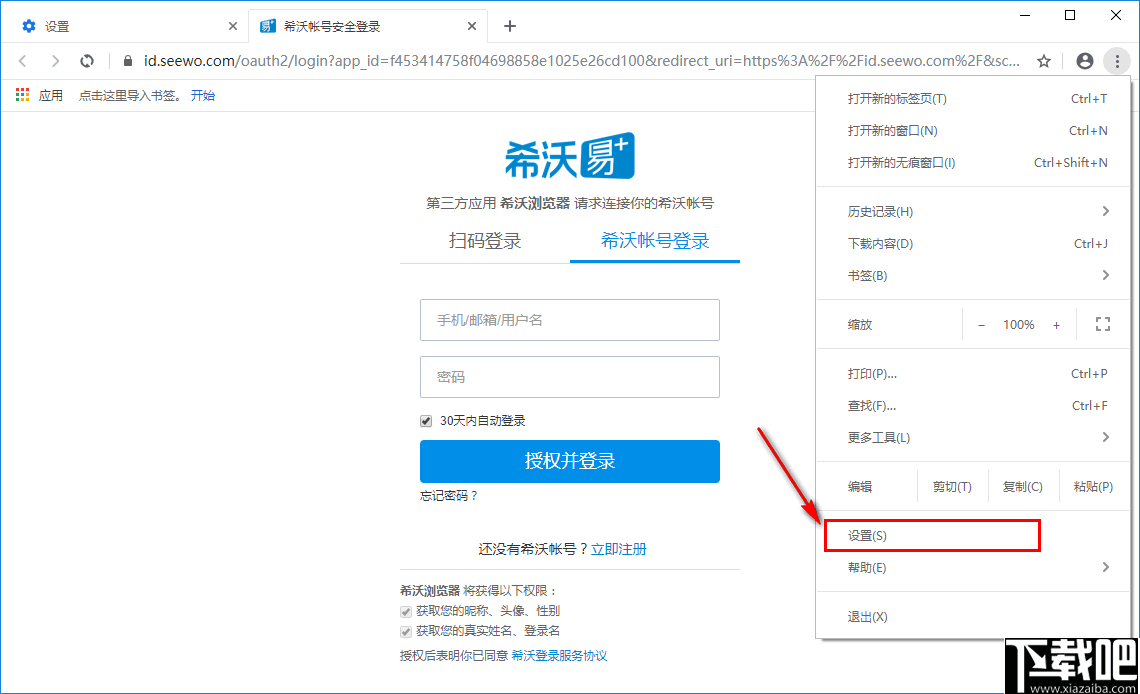The image size is (1140, 694).
Task: Expand the 更多工具(L) submenu
Action: [x=974, y=437]
